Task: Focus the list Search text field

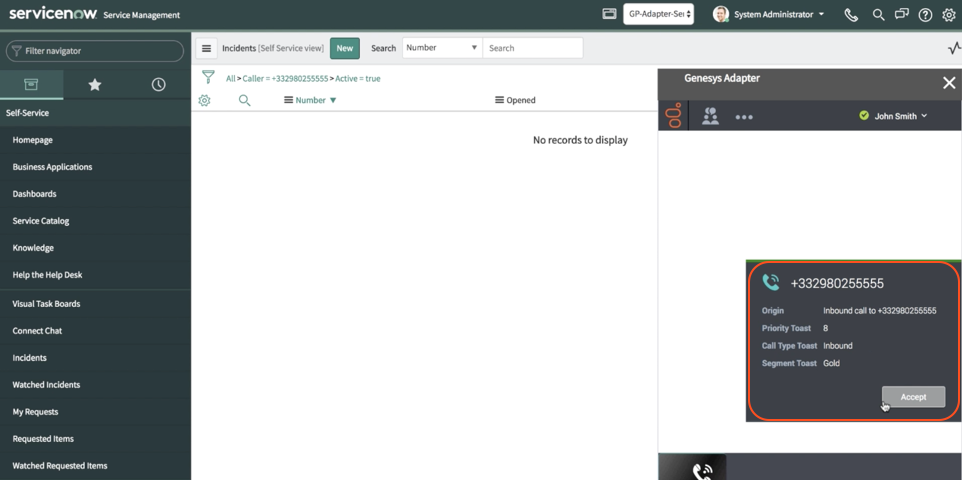Action: click(533, 48)
